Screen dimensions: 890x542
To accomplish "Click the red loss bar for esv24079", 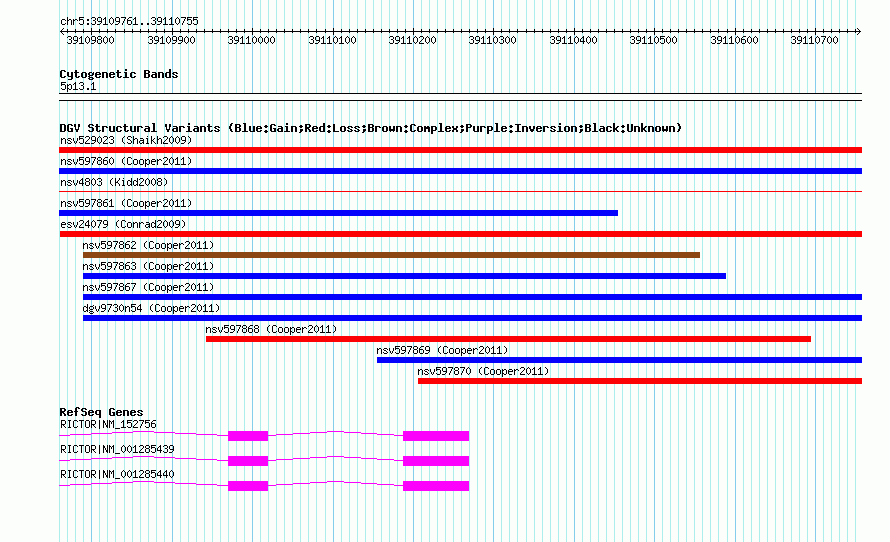I will [x=460, y=234].
